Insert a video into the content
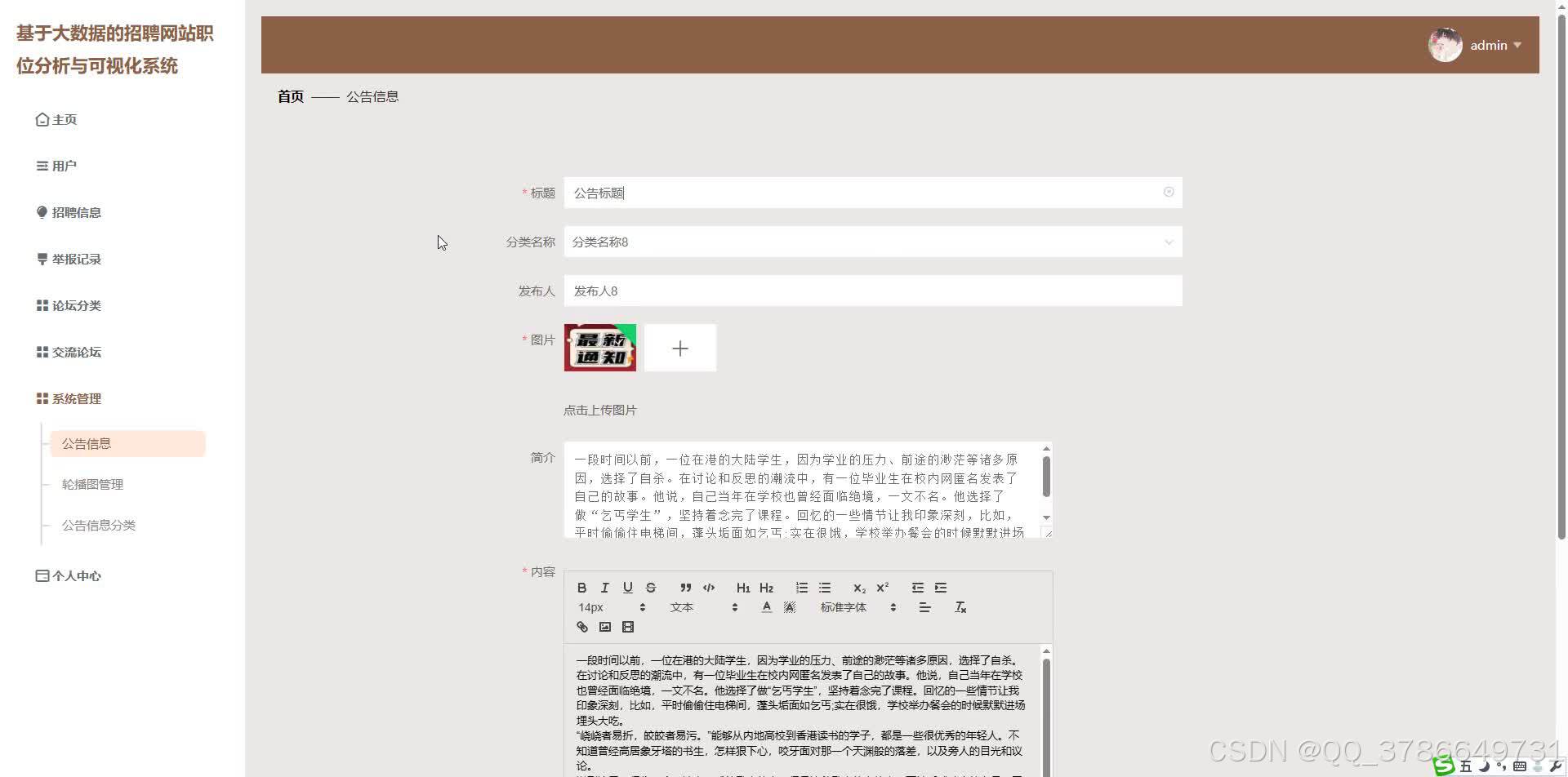The width and height of the screenshot is (1568, 777). (x=627, y=627)
